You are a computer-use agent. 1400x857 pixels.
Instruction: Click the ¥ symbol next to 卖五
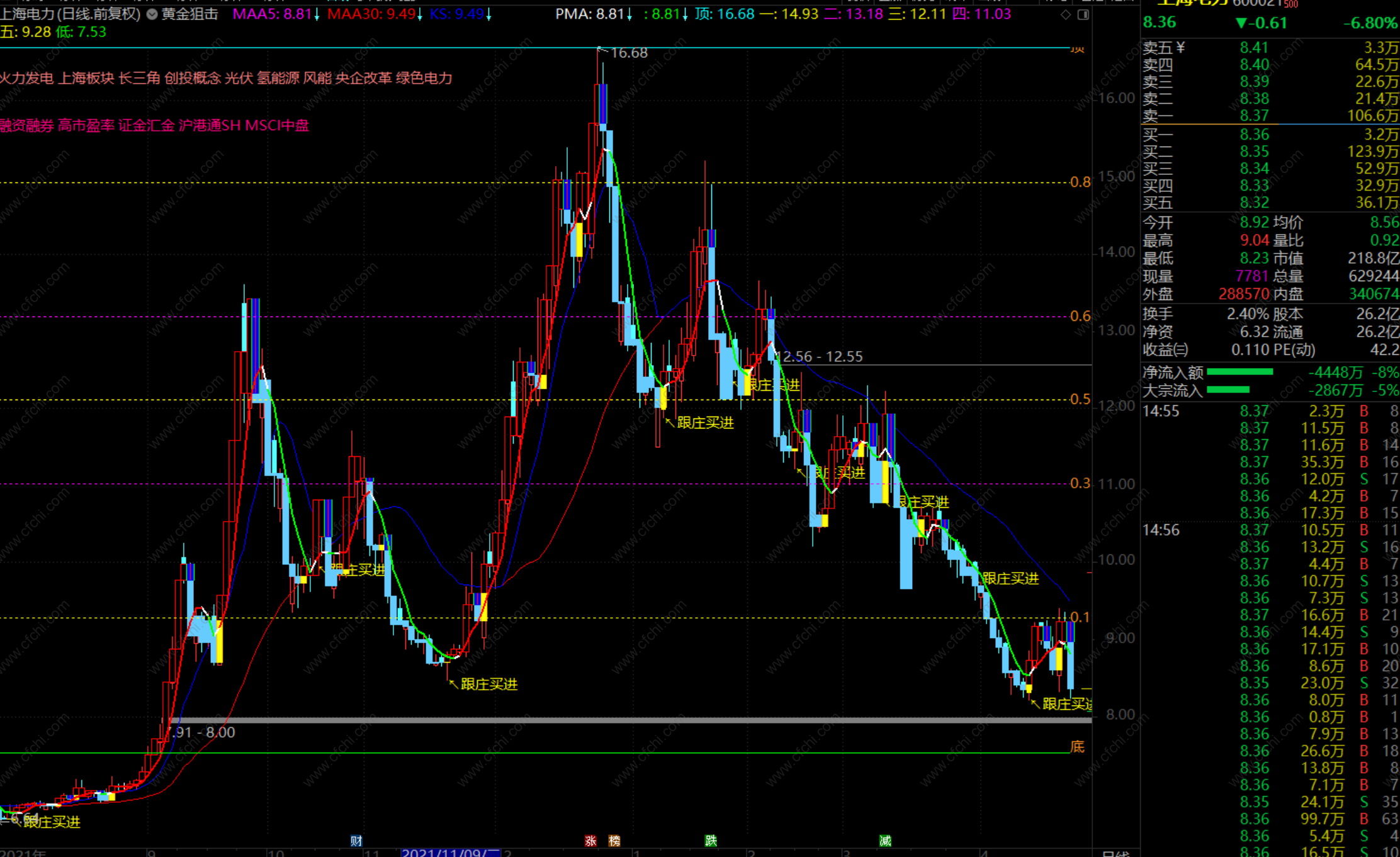coord(1180,48)
